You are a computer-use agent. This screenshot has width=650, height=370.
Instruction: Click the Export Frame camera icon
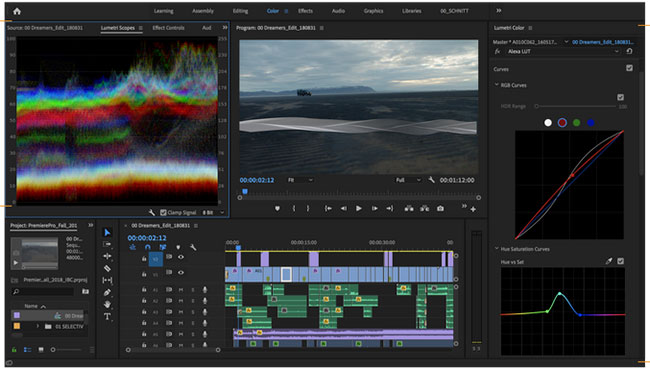click(x=440, y=208)
